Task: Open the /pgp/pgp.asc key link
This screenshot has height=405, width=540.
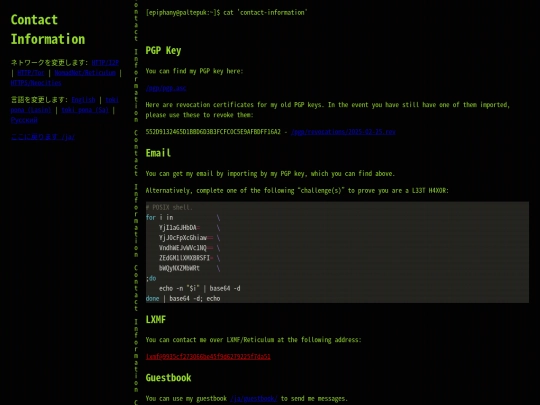Action: coord(166,88)
